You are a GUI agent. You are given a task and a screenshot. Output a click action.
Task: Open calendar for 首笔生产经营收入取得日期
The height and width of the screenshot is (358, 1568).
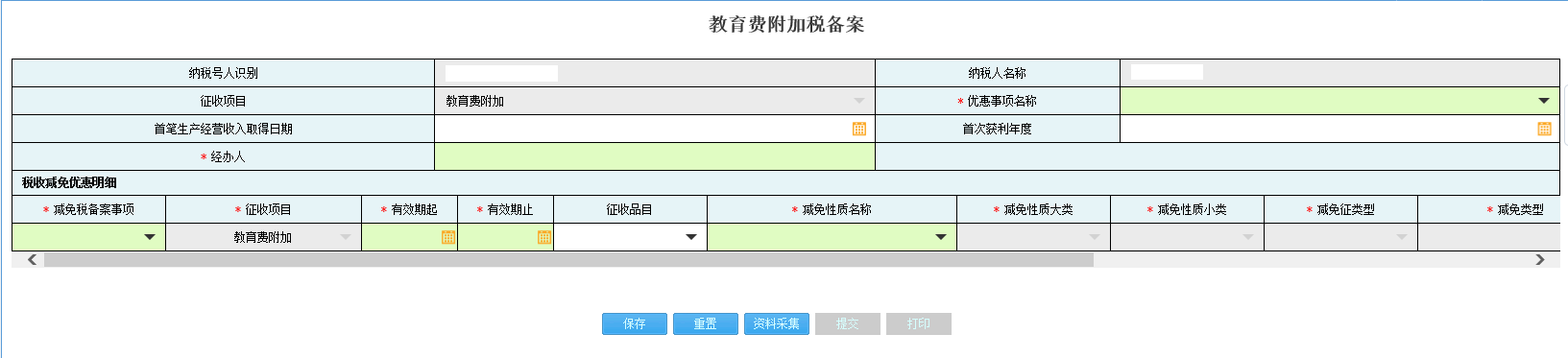pyautogui.click(x=859, y=129)
